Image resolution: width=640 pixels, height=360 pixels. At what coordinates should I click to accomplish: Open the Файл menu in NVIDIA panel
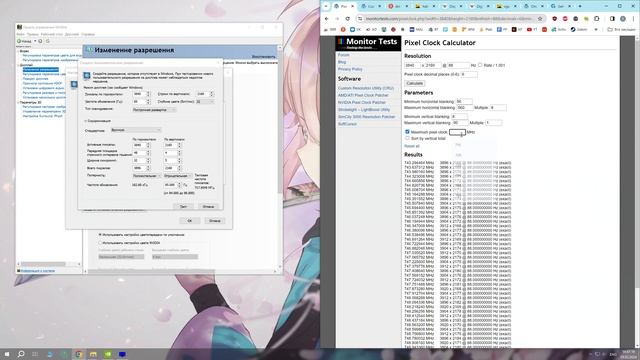pyautogui.click(x=20, y=34)
